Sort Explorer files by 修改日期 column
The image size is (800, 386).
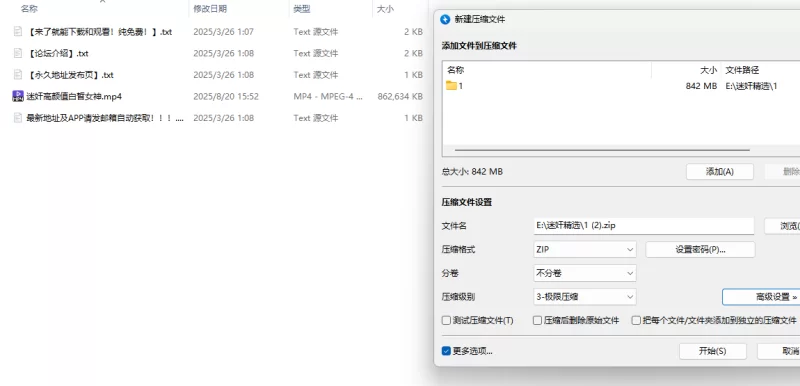click(x=210, y=9)
